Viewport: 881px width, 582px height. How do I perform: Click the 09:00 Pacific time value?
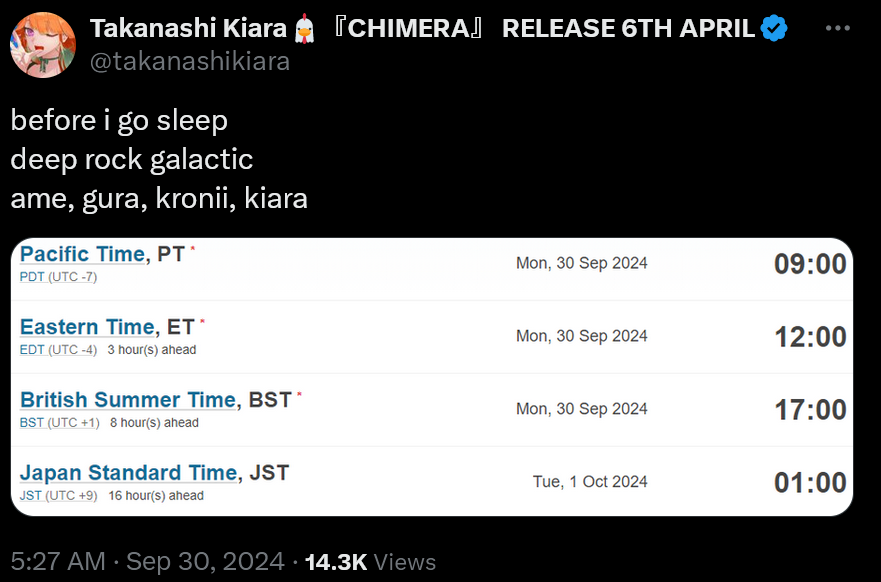pyautogui.click(x=810, y=264)
